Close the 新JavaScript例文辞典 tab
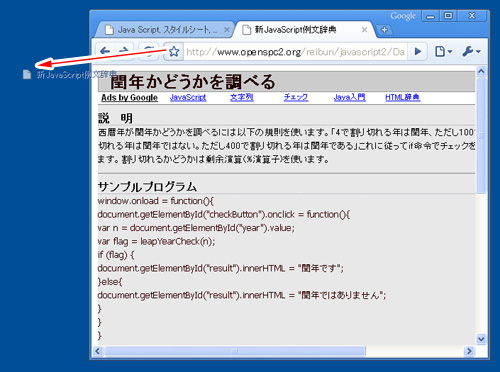The image size is (500, 372). (364, 30)
